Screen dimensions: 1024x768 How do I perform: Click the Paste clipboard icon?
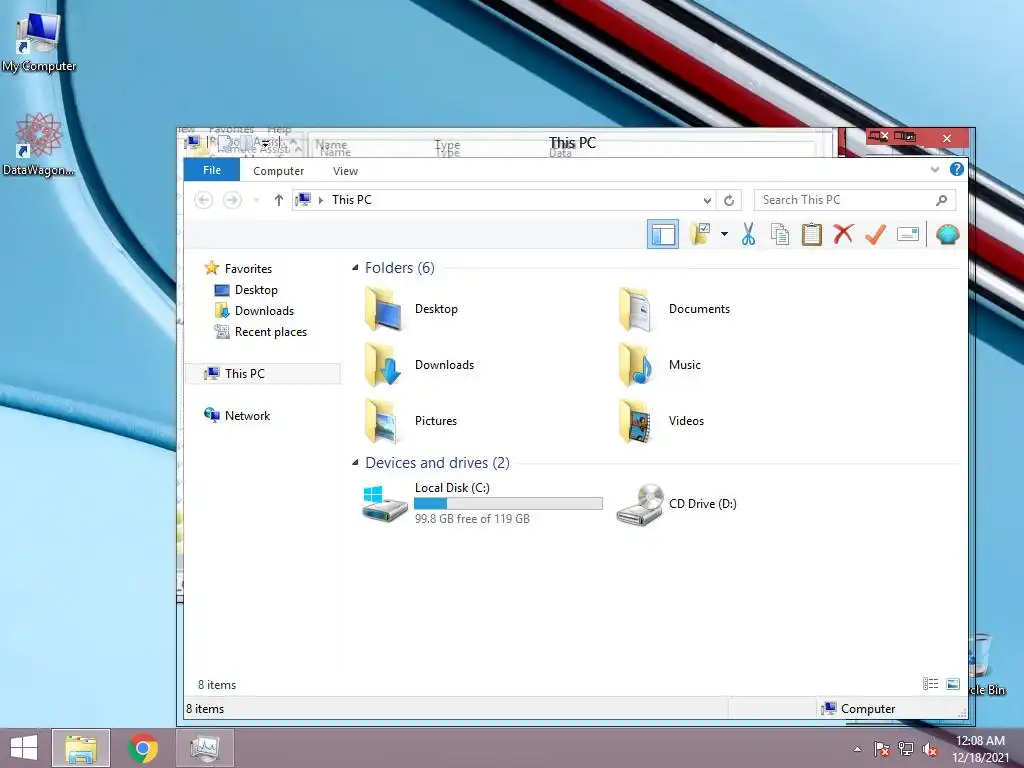point(812,234)
